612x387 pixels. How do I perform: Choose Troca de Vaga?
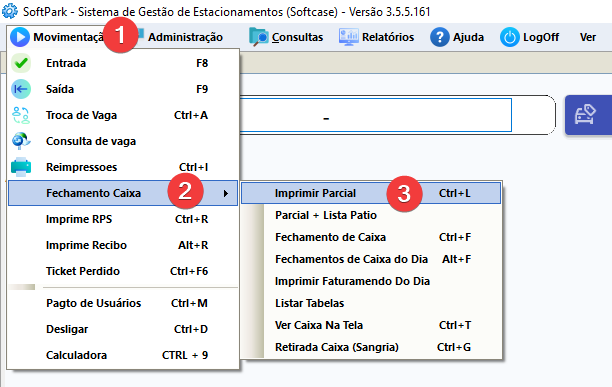click(123, 115)
